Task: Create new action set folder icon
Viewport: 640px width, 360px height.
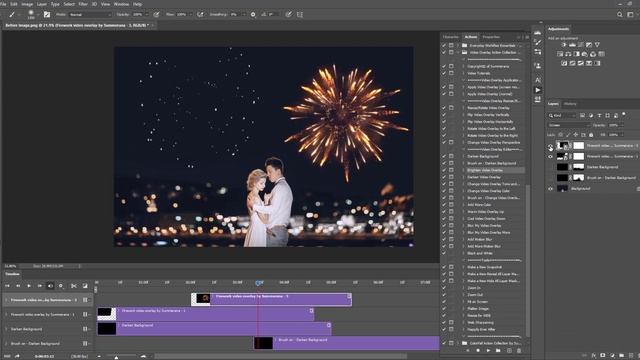Action: click(x=498, y=351)
